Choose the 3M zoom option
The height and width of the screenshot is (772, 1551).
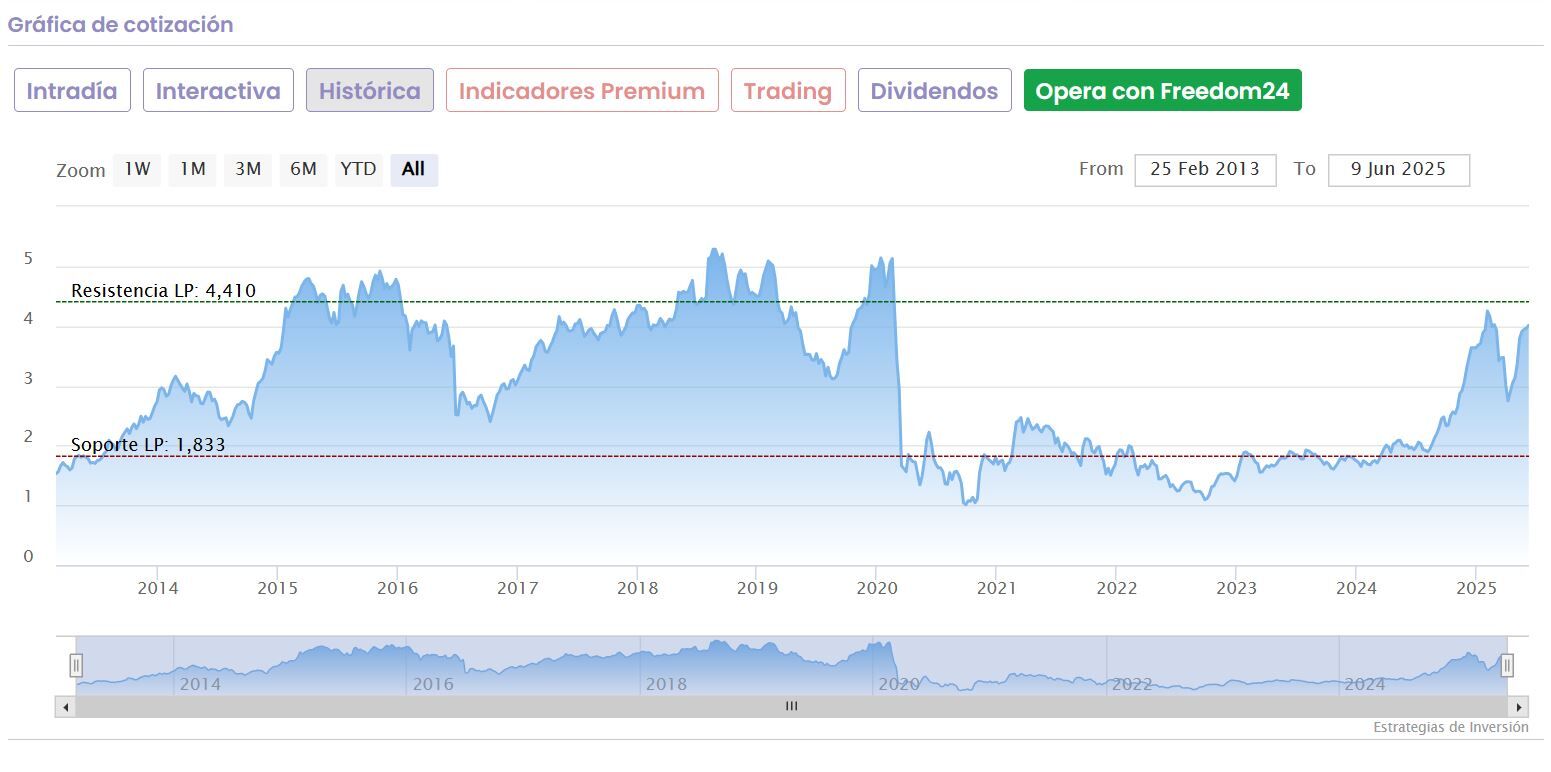click(248, 170)
